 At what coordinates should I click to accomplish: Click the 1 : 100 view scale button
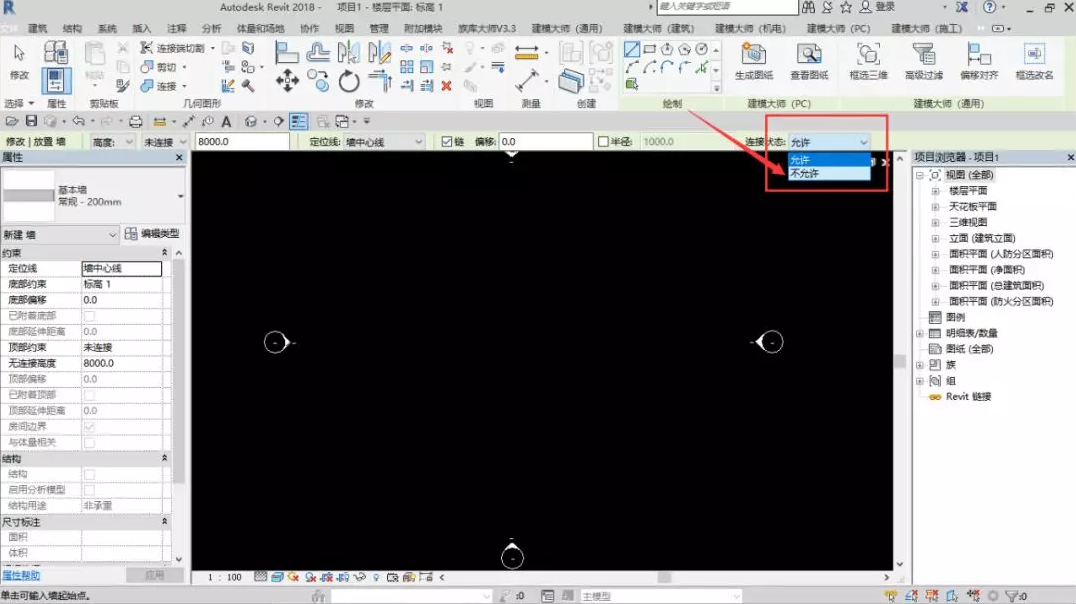pyautogui.click(x=224, y=577)
